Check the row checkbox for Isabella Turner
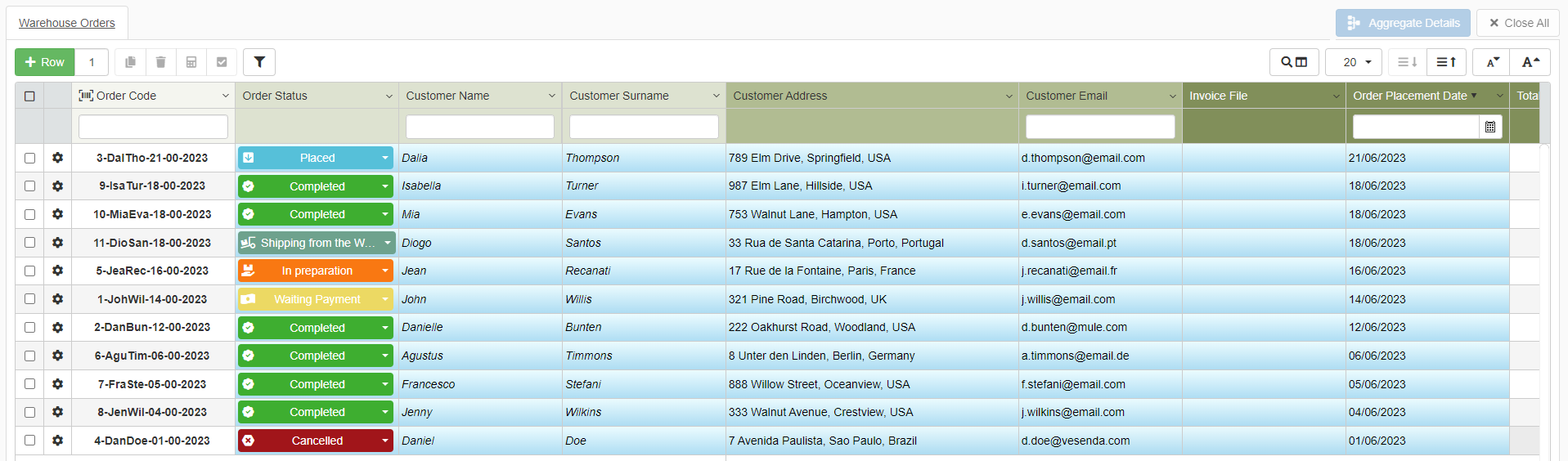 pyautogui.click(x=29, y=186)
